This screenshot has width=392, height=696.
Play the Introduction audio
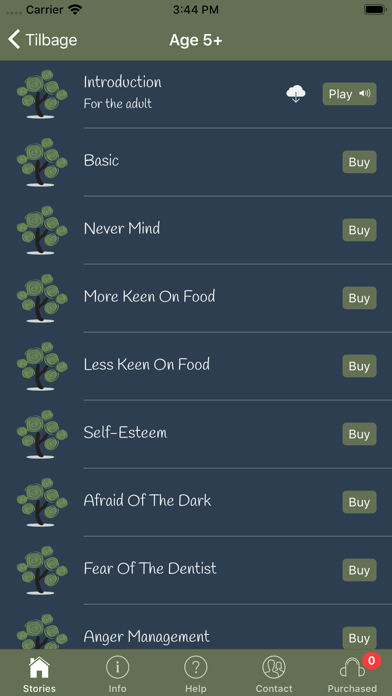pyautogui.click(x=349, y=94)
